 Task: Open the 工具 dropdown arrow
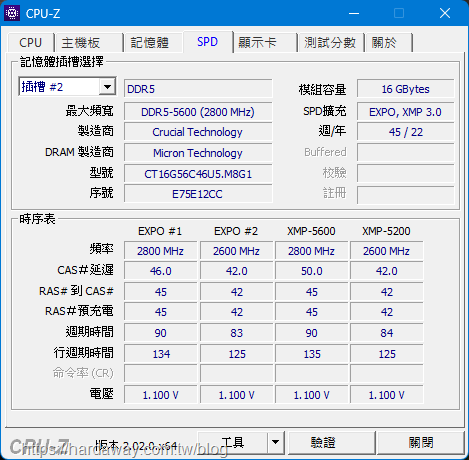coord(276,443)
